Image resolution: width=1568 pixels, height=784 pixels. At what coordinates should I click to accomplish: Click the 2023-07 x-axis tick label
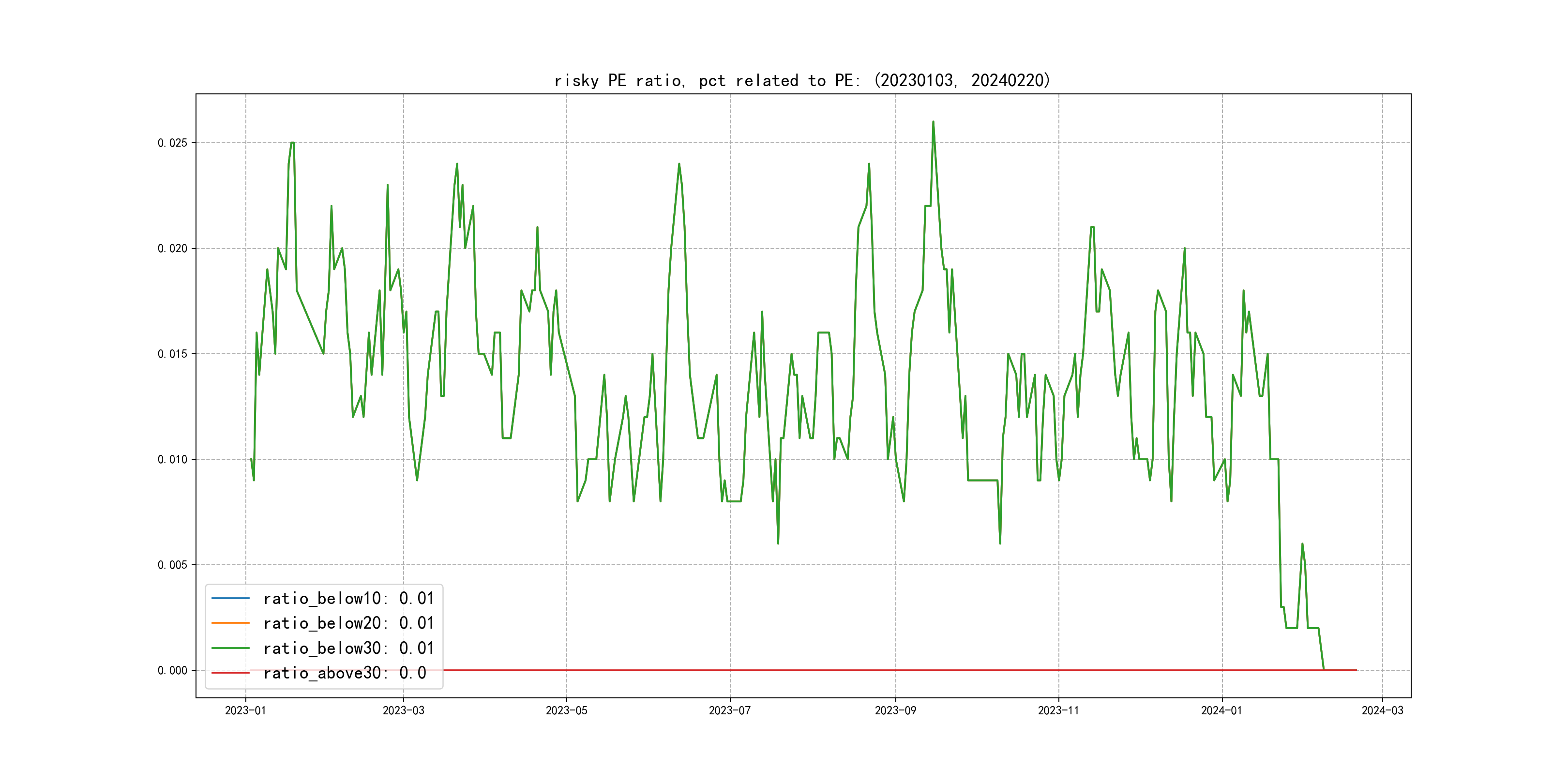pyautogui.click(x=729, y=710)
